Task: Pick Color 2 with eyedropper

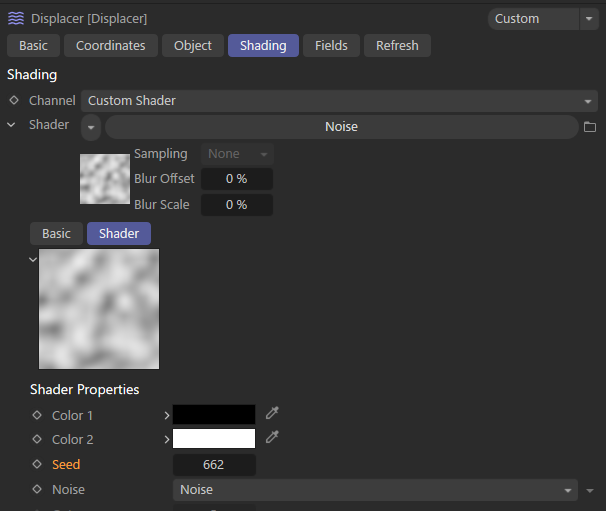Action: 272,437
